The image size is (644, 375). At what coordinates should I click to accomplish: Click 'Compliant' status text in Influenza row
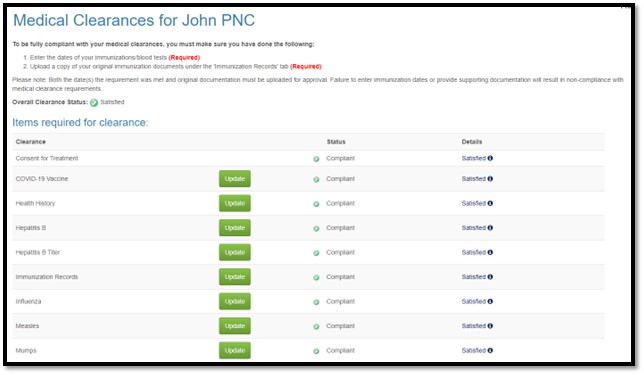point(340,301)
